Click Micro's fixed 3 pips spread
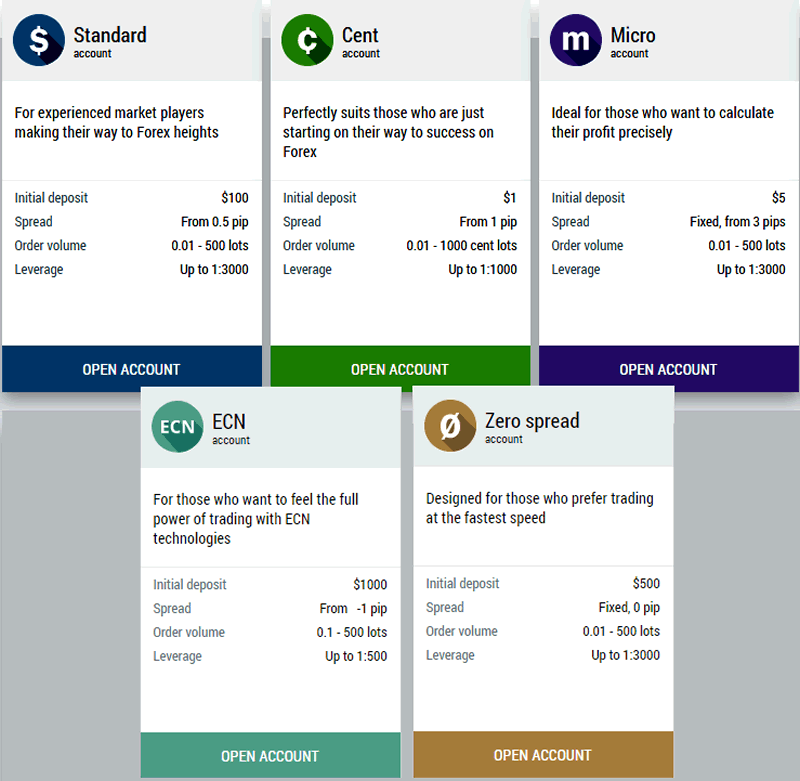 click(738, 222)
